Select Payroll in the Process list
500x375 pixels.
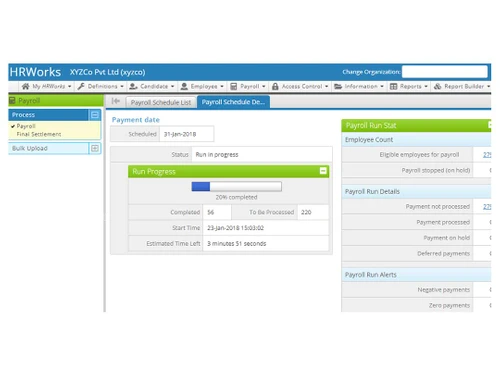[x=26, y=126]
